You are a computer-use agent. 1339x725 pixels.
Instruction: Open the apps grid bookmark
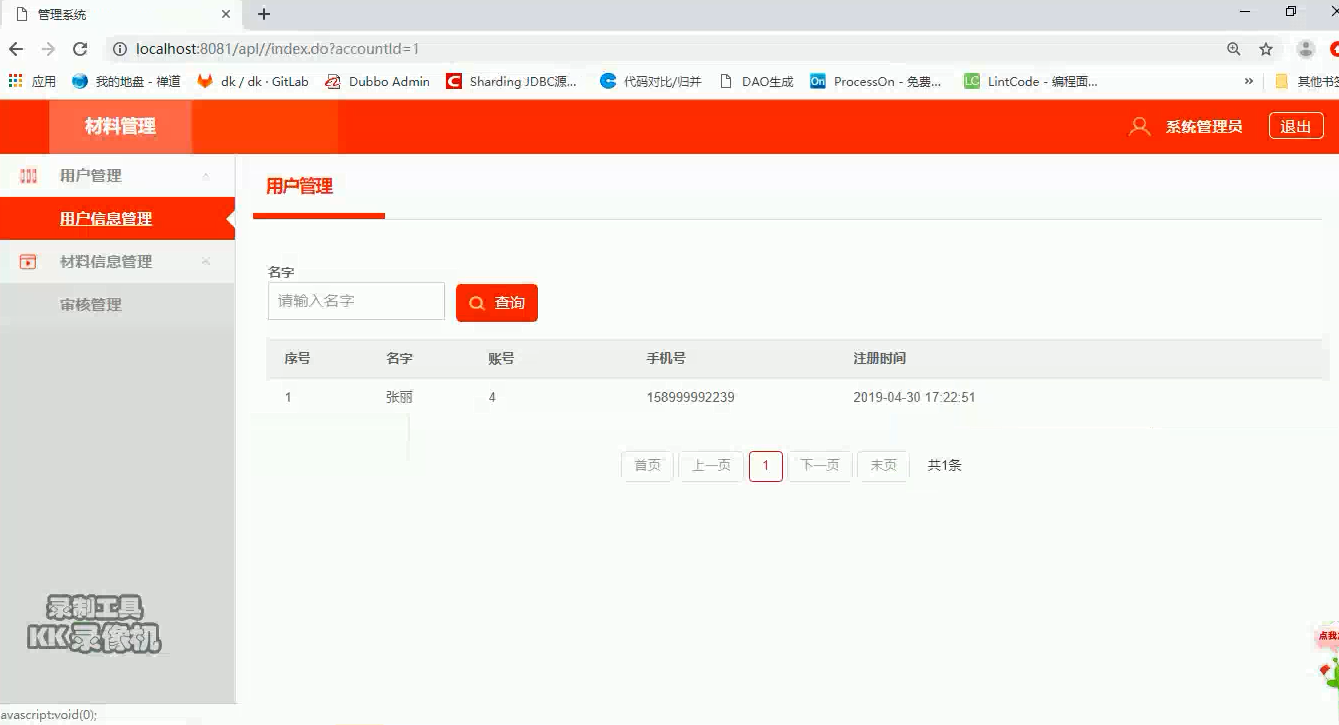click(32, 81)
